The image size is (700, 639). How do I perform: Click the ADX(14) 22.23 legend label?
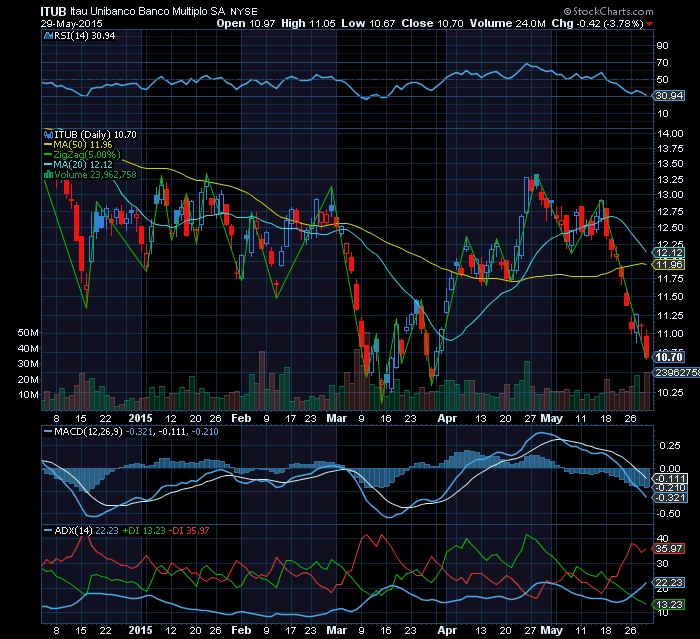86,530
